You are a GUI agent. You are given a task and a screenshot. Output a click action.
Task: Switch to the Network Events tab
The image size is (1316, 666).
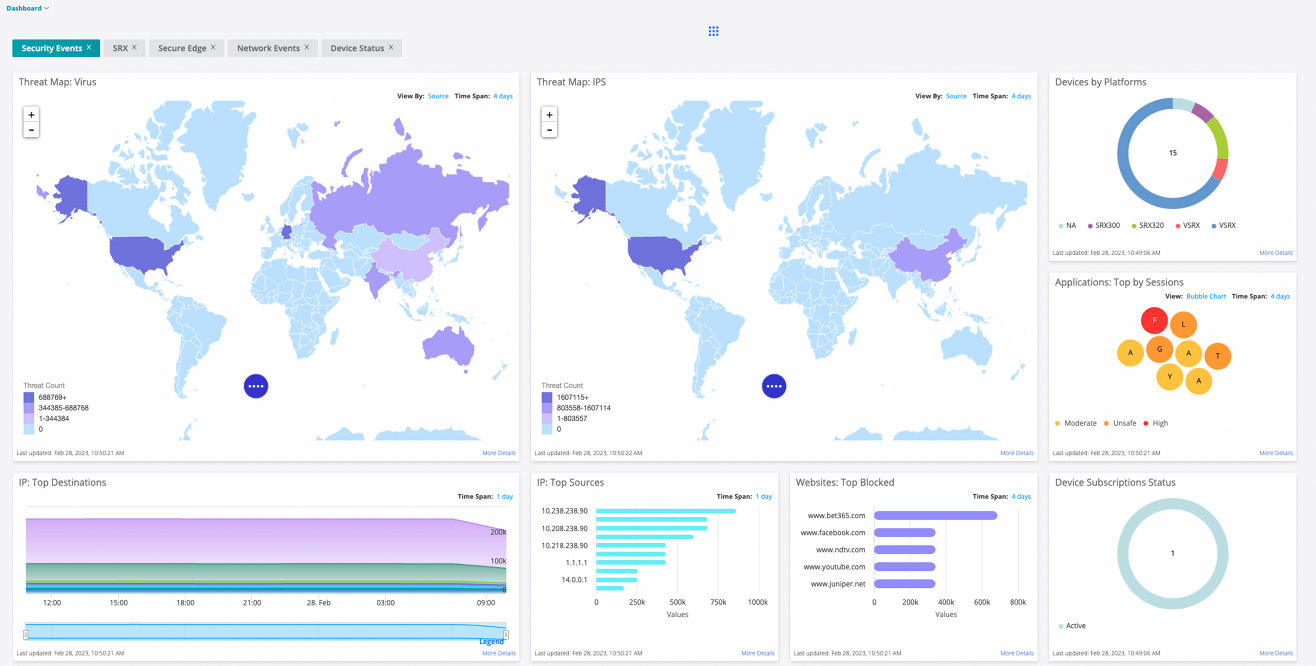point(268,48)
